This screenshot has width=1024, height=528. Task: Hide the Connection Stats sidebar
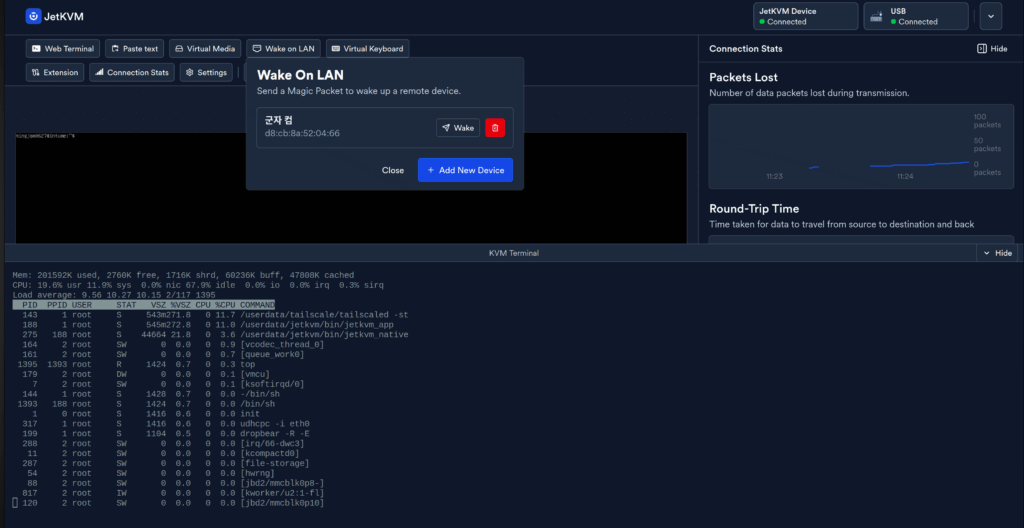[992, 48]
